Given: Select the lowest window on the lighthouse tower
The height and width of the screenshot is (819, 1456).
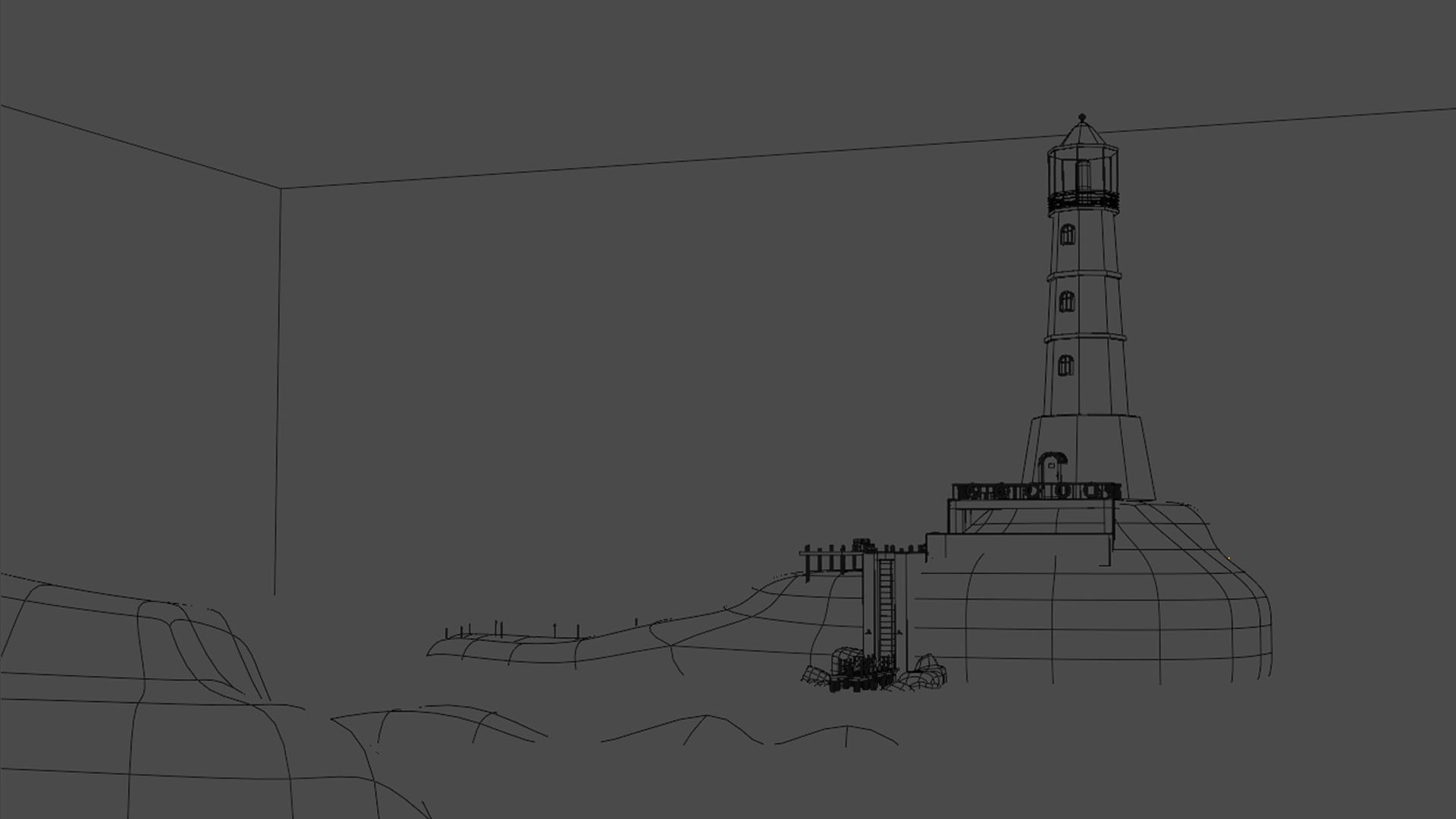Looking at the screenshot, I should pyautogui.click(x=1065, y=366).
